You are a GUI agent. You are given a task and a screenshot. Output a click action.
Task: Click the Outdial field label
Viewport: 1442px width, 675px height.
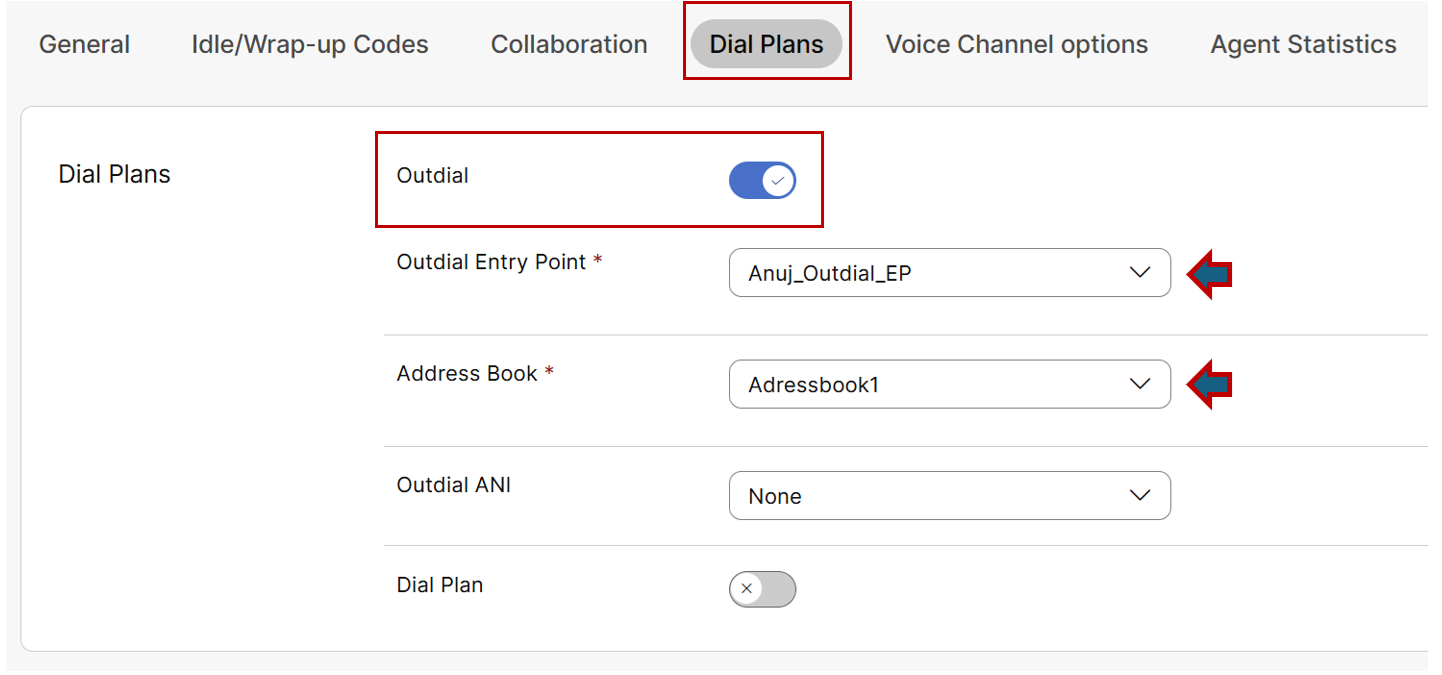[432, 176]
